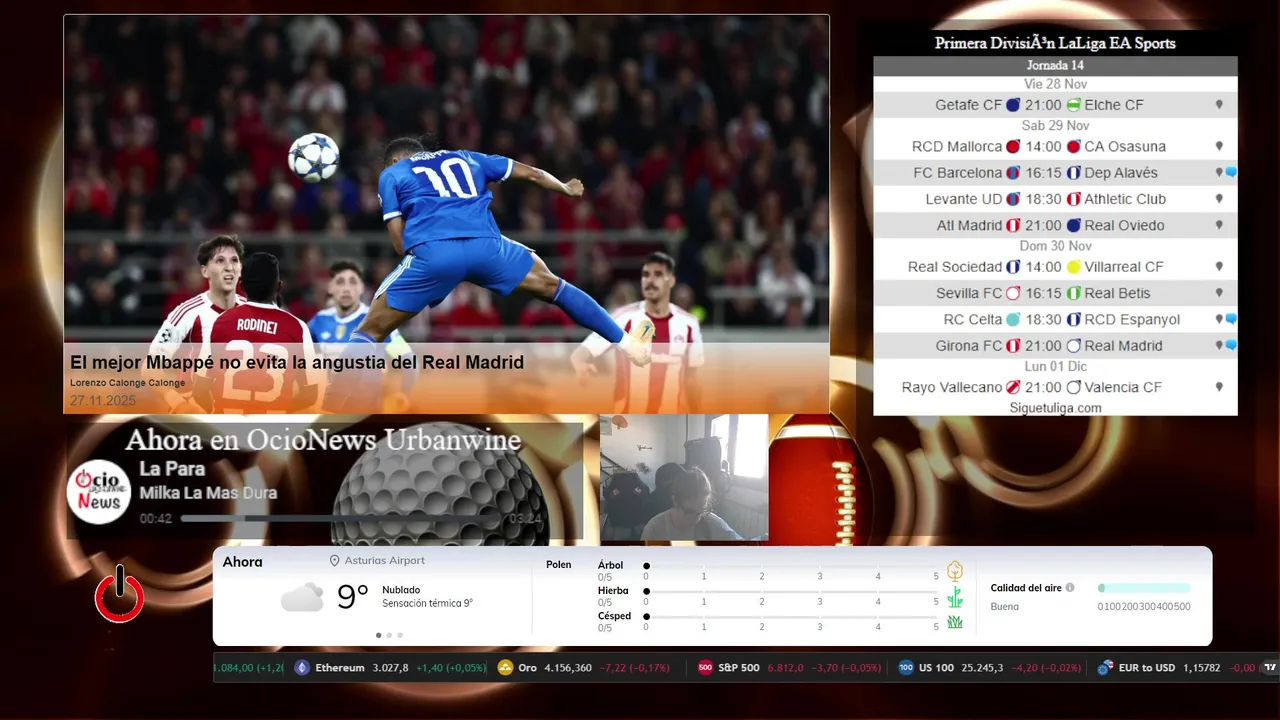Open the US 100 ticker label
1280x720 pixels.
(x=936, y=668)
